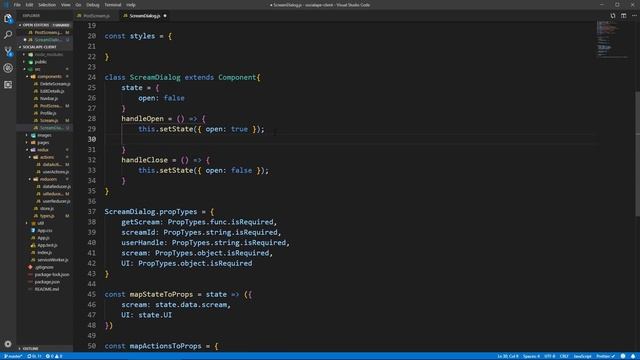Click the feedback smiley in status bar

(623, 356)
